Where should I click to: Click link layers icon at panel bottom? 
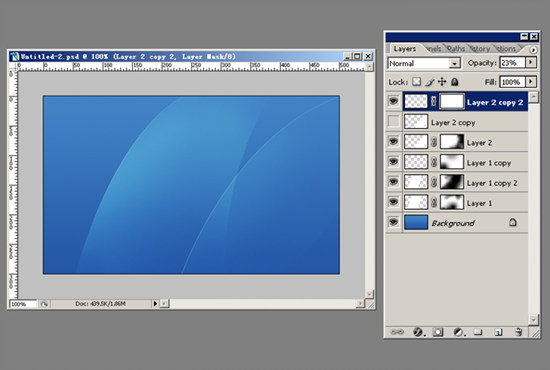(x=397, y=331)
